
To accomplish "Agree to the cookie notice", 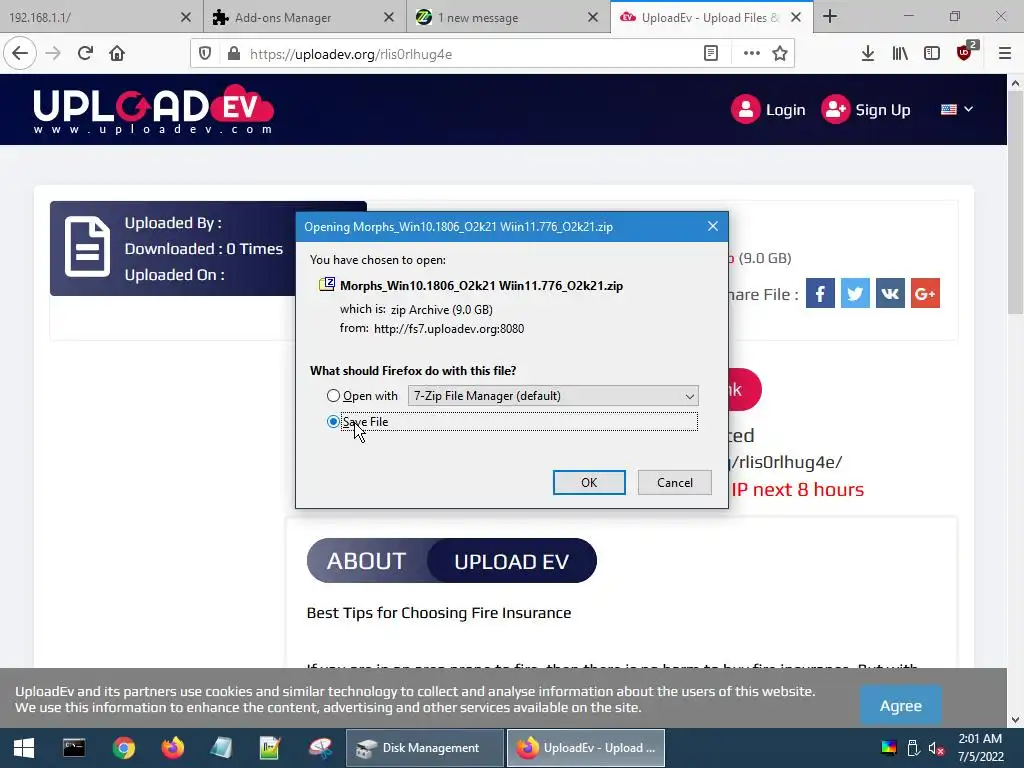I will (x=901, y=706).
